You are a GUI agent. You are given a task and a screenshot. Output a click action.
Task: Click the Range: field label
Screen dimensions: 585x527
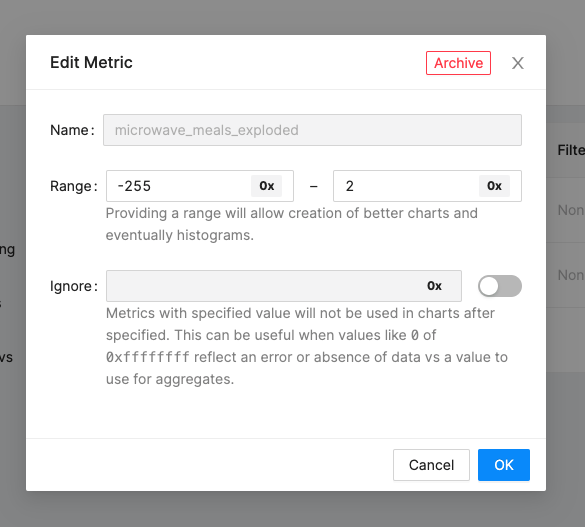tap(74, 186)
